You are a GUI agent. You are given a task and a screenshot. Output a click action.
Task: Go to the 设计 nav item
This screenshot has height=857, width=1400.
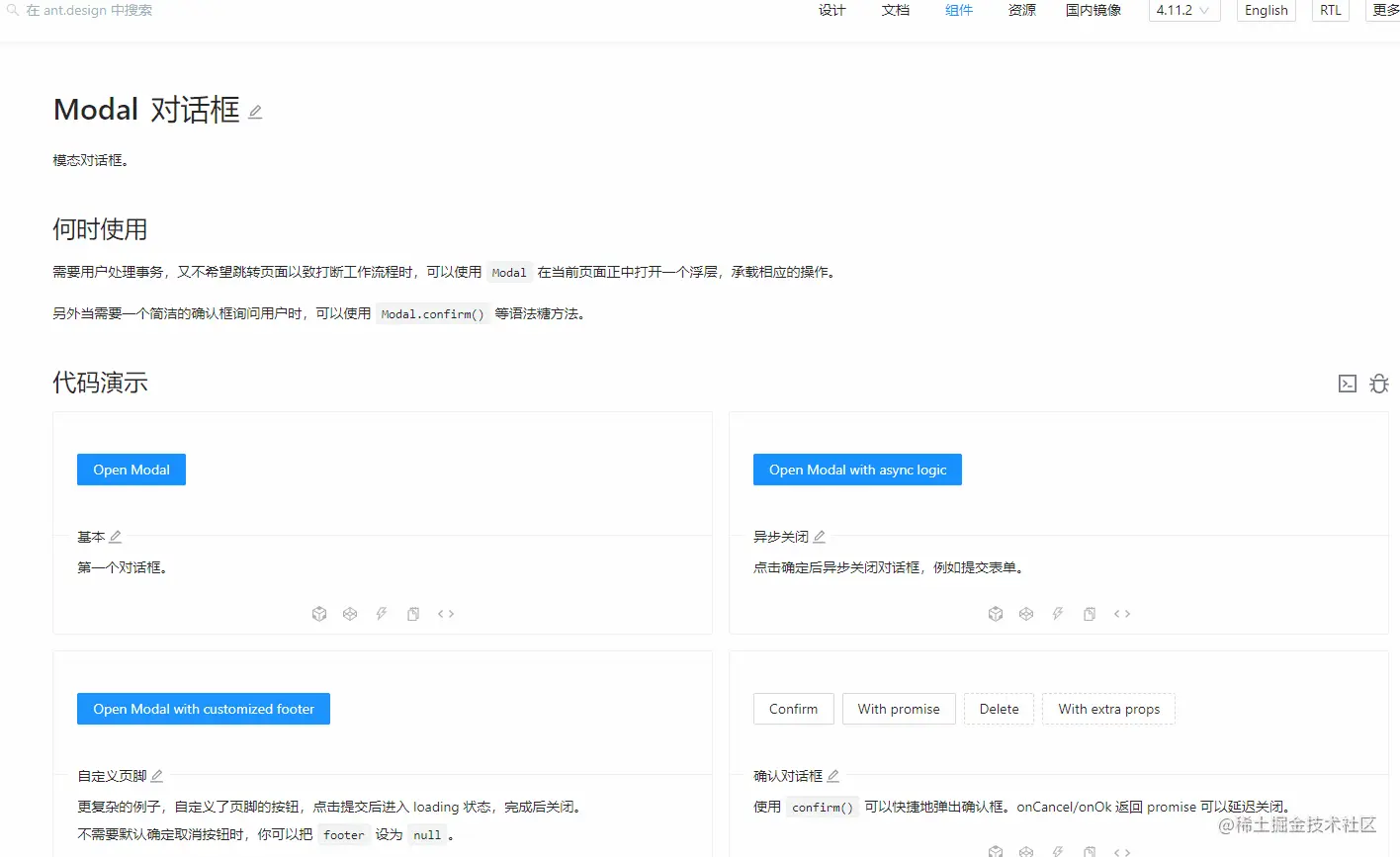coord(832,10)
